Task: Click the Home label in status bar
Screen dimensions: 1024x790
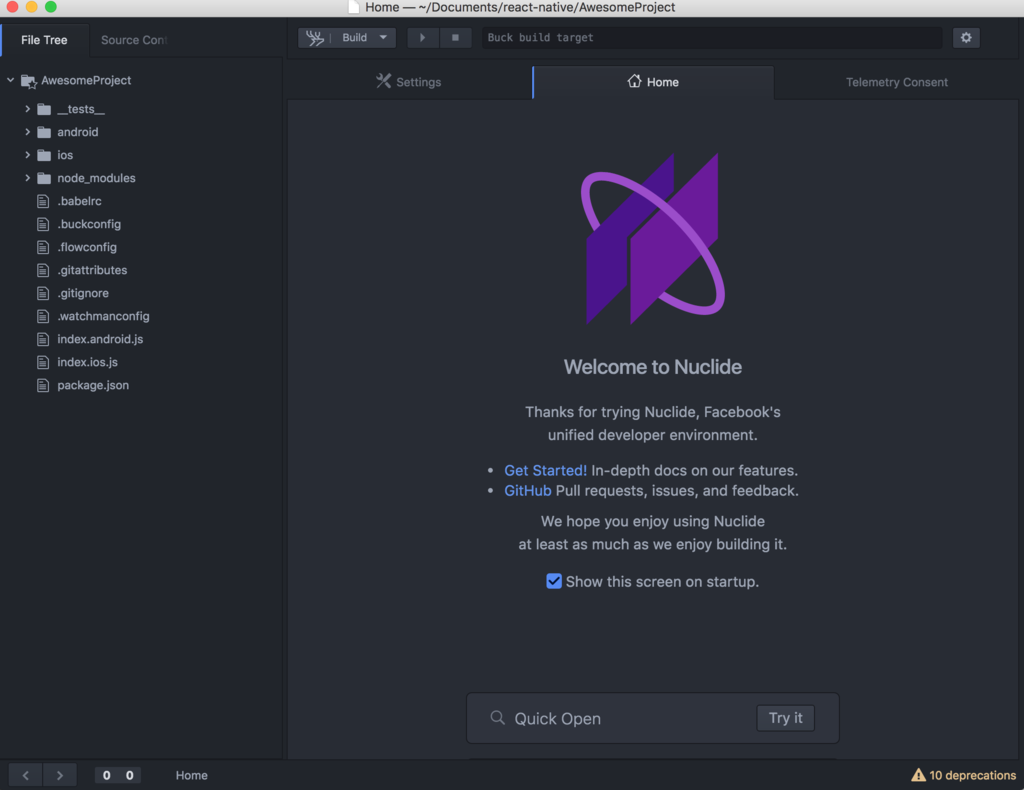Action: coord(191,775)
